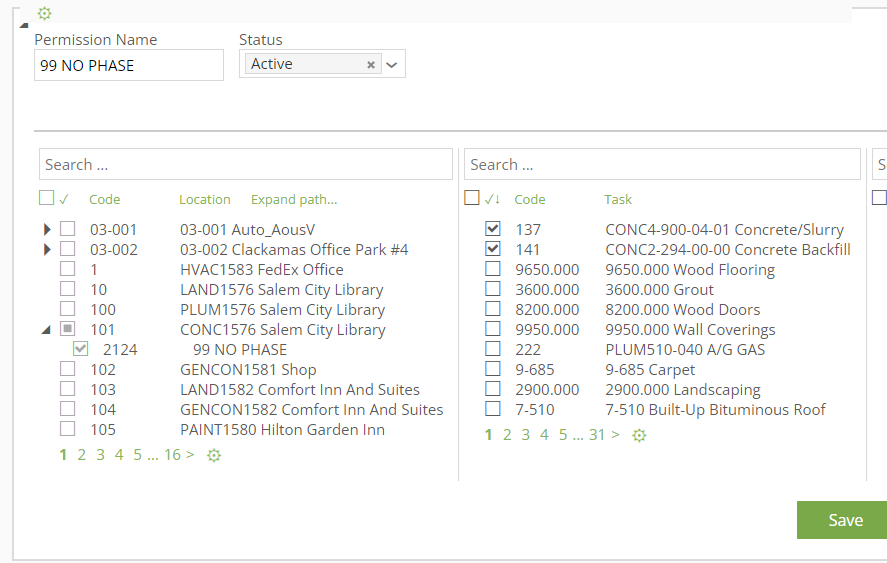This screenshot has height=563, width=887.
Task: Go to next page of tasks list
Action: [x=615, y=435]
